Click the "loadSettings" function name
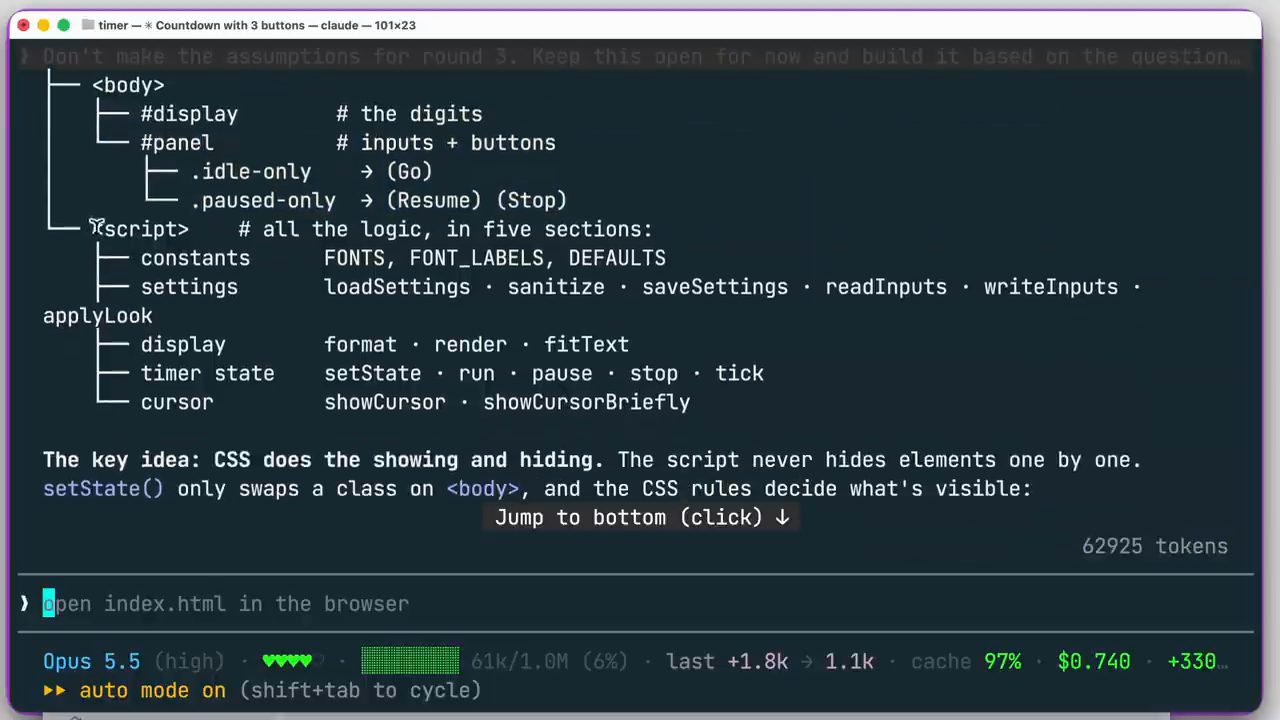Screen dimensions: 1280x720 click(x=397, y=287)
